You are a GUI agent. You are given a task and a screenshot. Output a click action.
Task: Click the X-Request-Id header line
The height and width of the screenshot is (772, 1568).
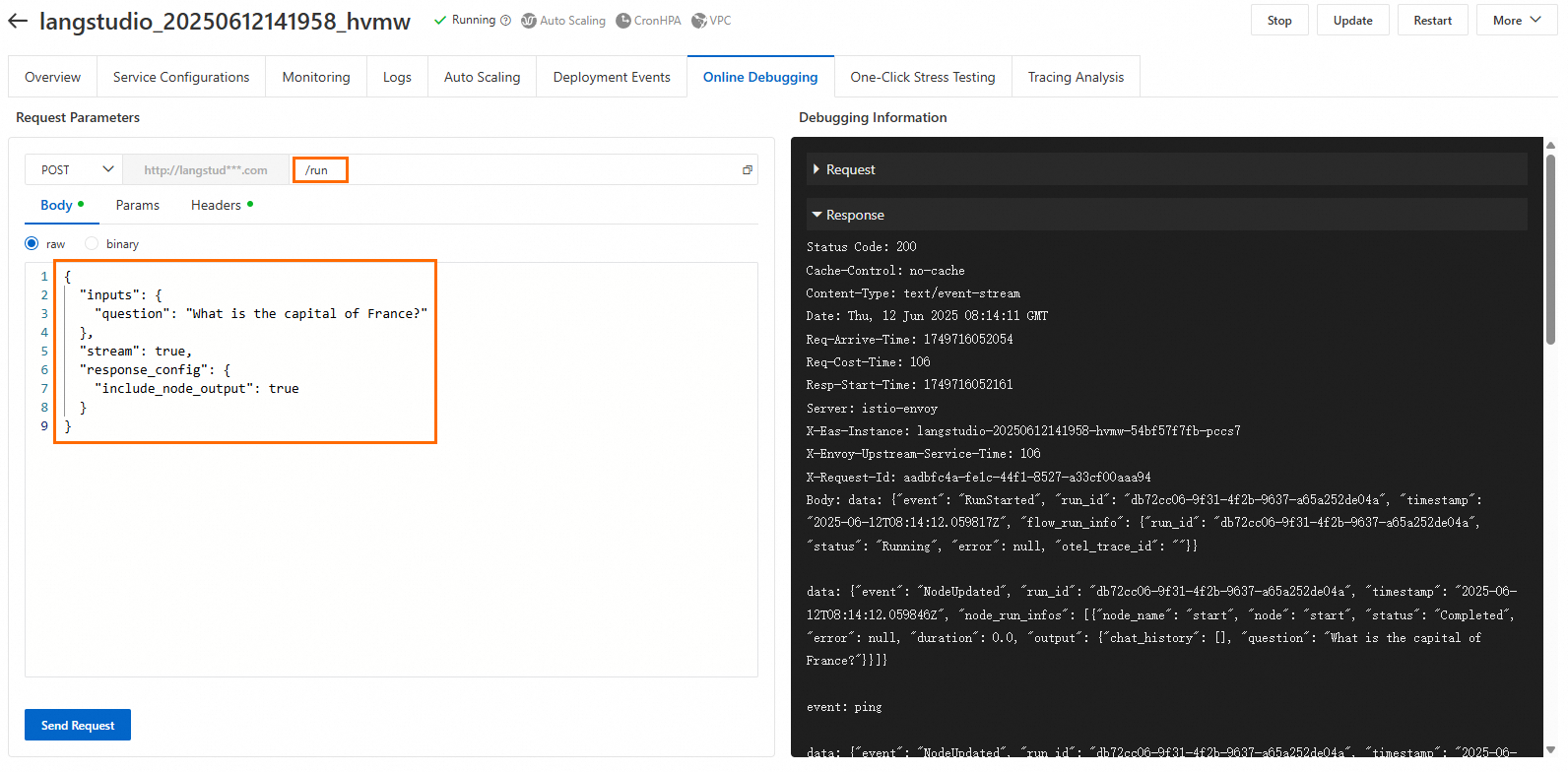(978, 478)
